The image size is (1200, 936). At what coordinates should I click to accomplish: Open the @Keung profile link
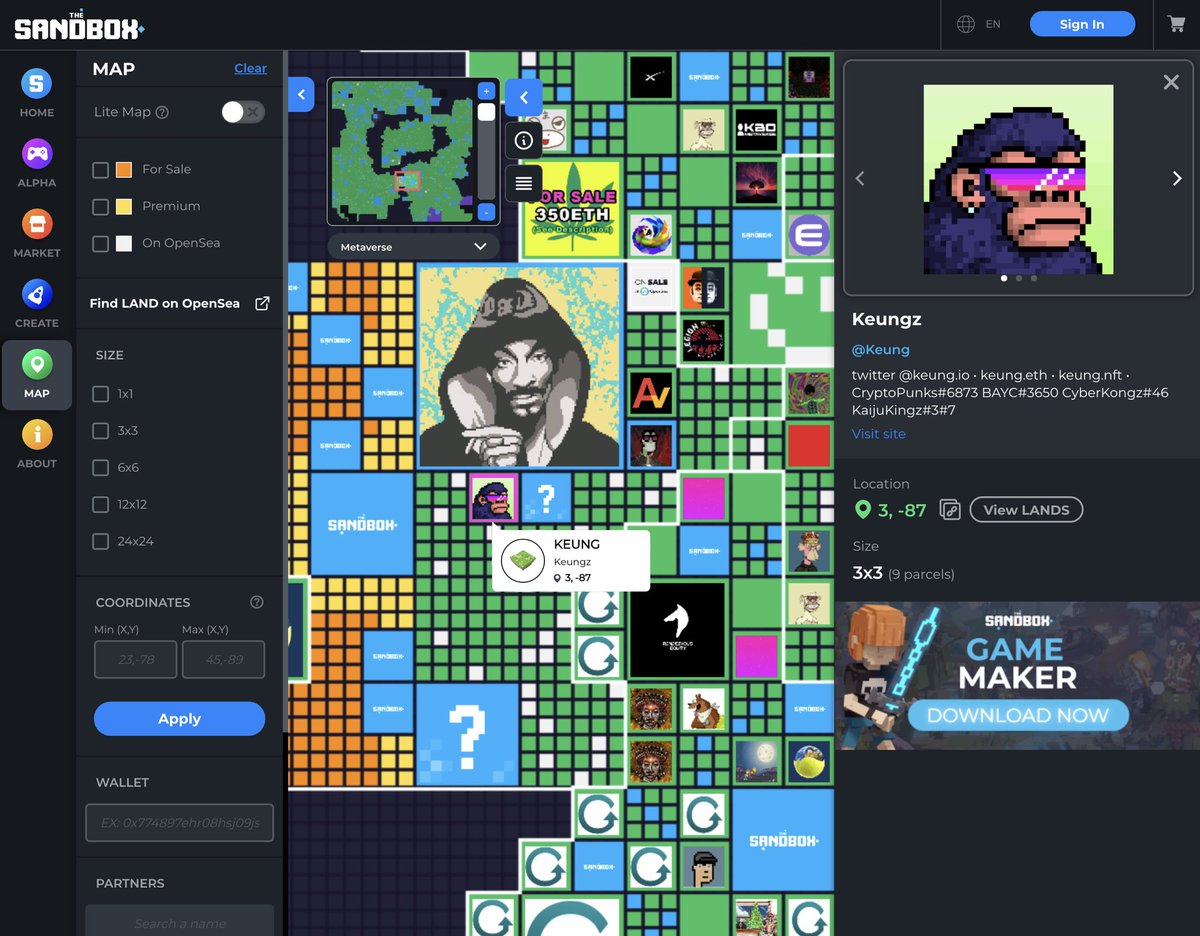(x=881, y=349)
